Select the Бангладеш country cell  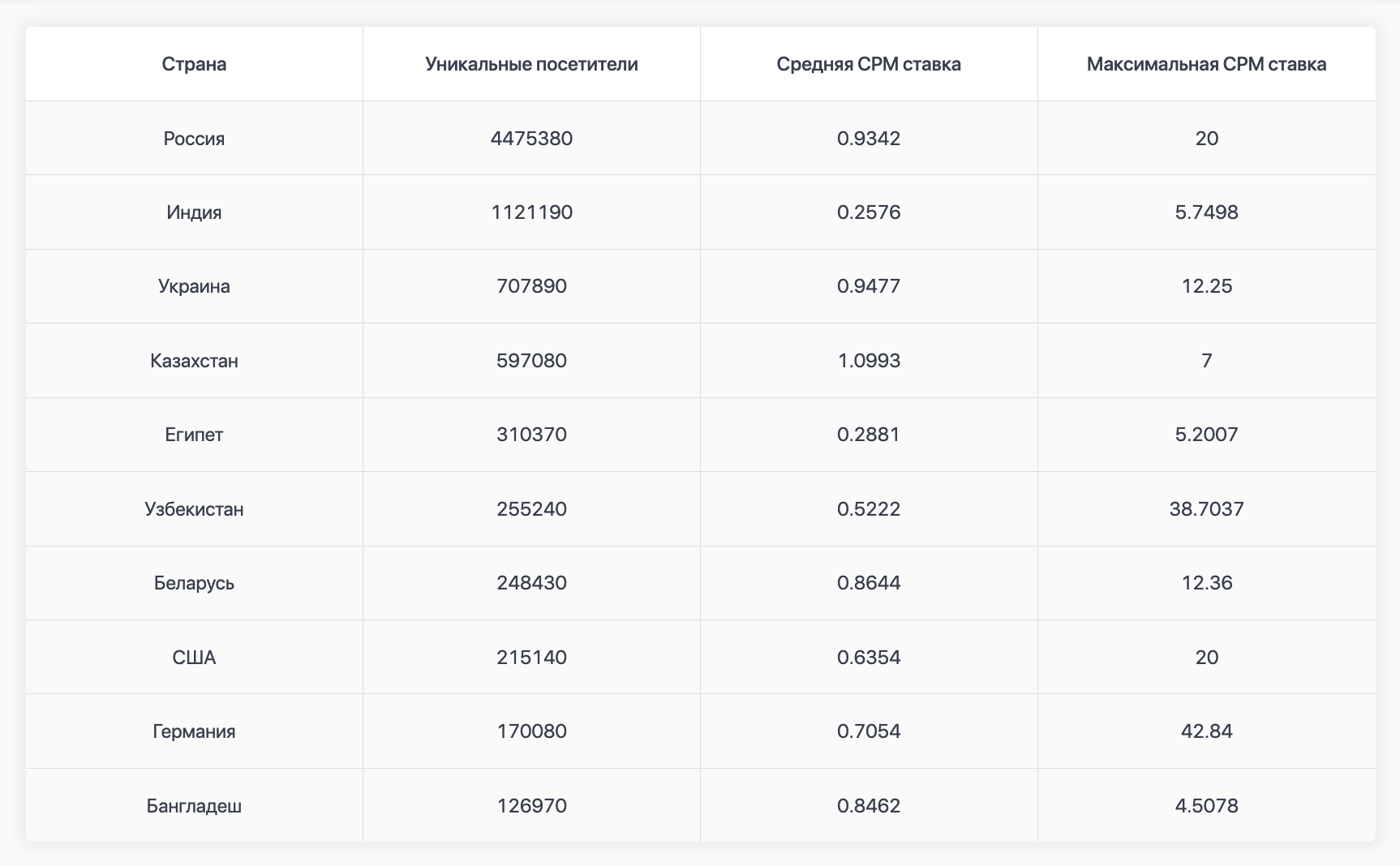pyautogui.click(x=194, y=806)
